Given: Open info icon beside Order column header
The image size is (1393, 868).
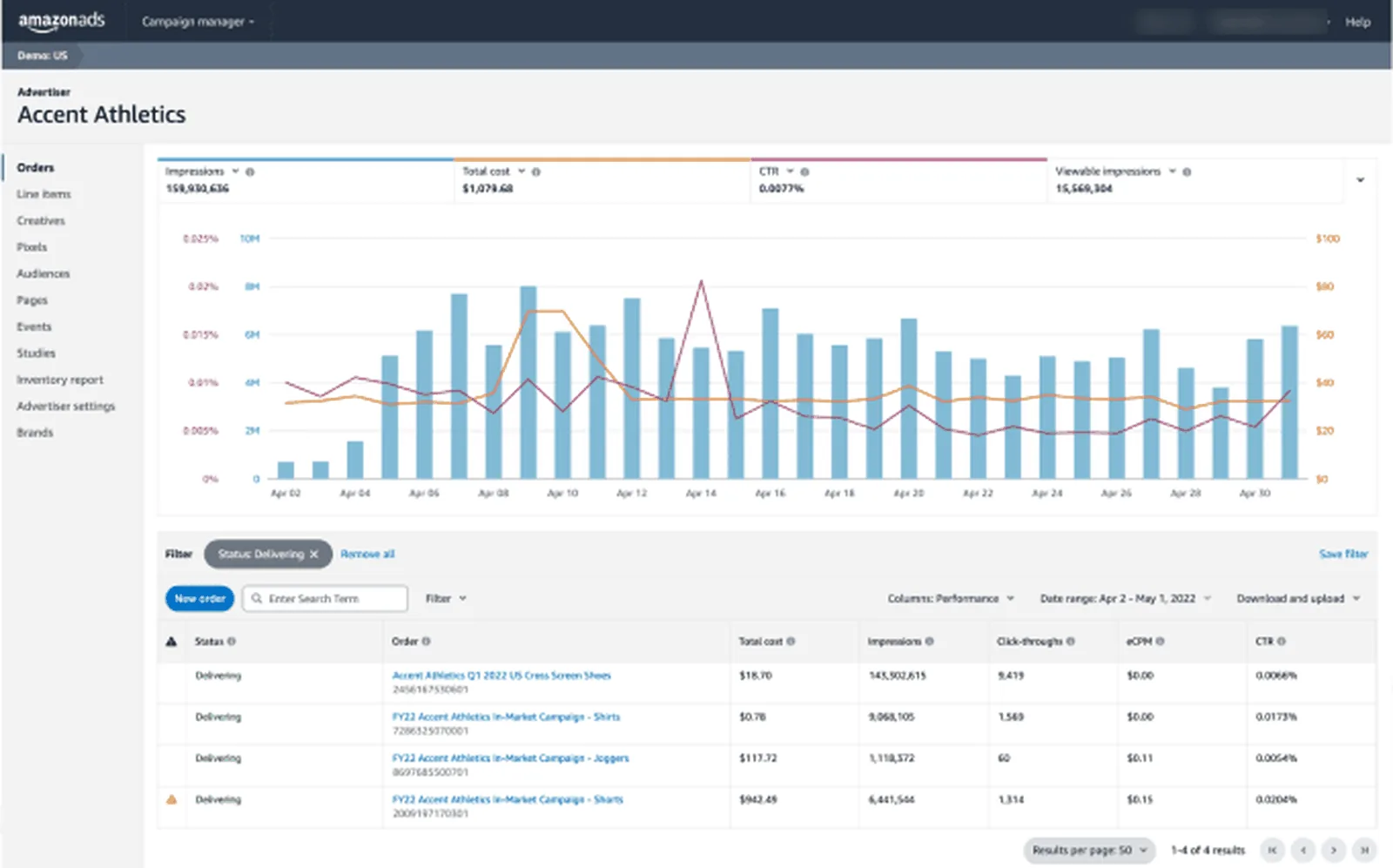Looking at the screenshot, I should 427,642.
